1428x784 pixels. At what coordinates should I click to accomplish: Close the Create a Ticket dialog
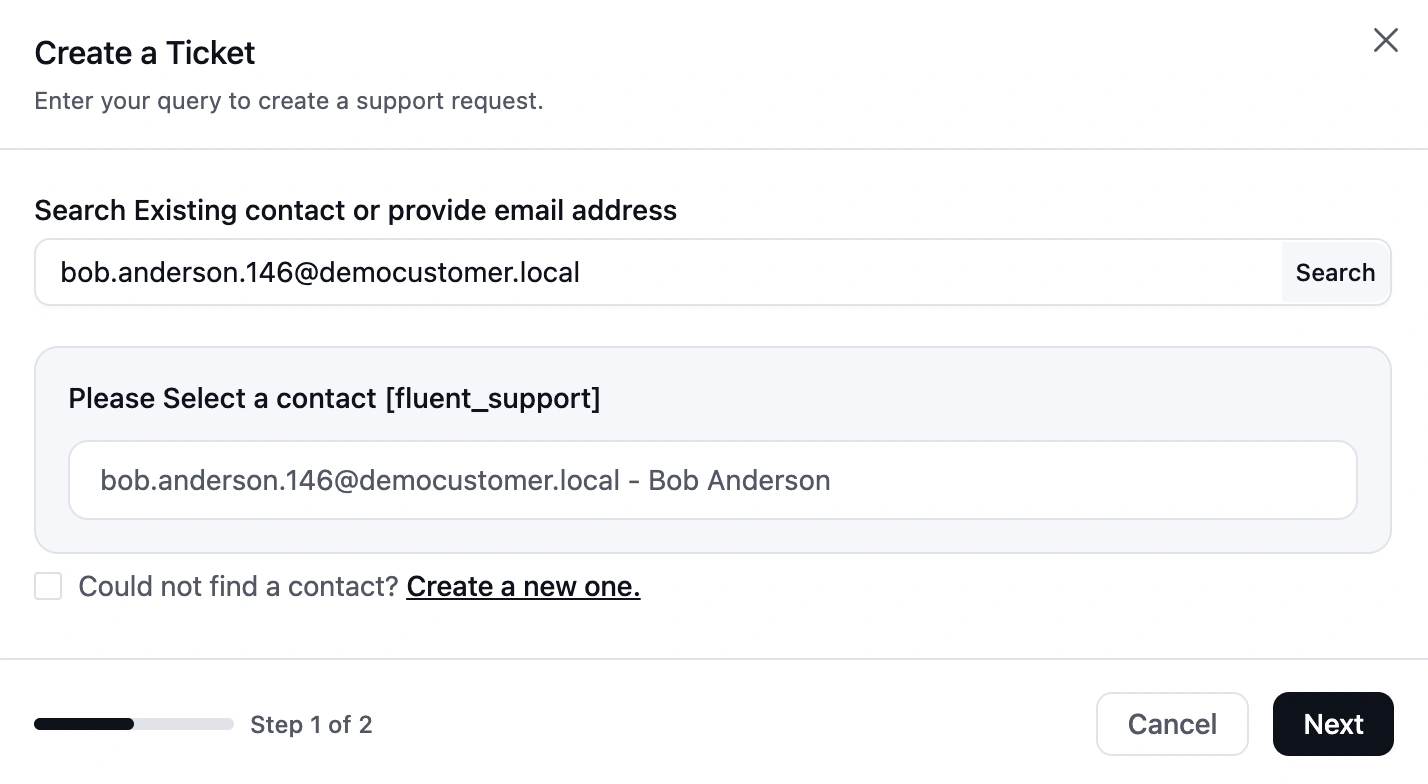(x=1385, y=40)
